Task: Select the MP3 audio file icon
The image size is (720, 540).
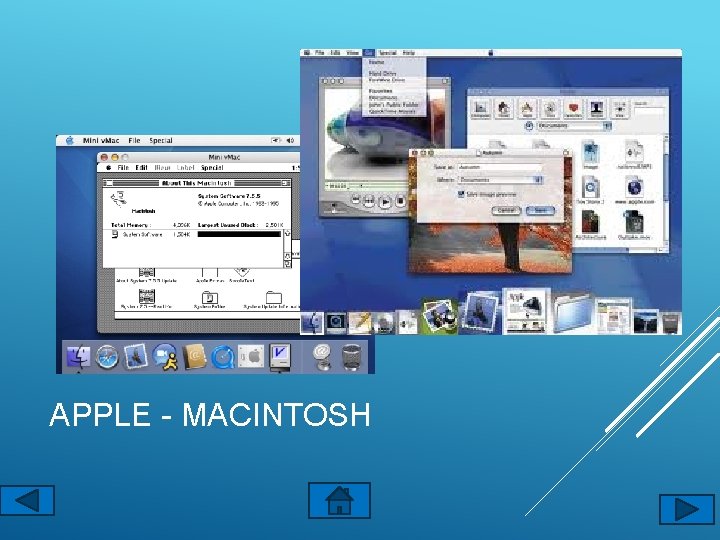Action: click(634, 154)
